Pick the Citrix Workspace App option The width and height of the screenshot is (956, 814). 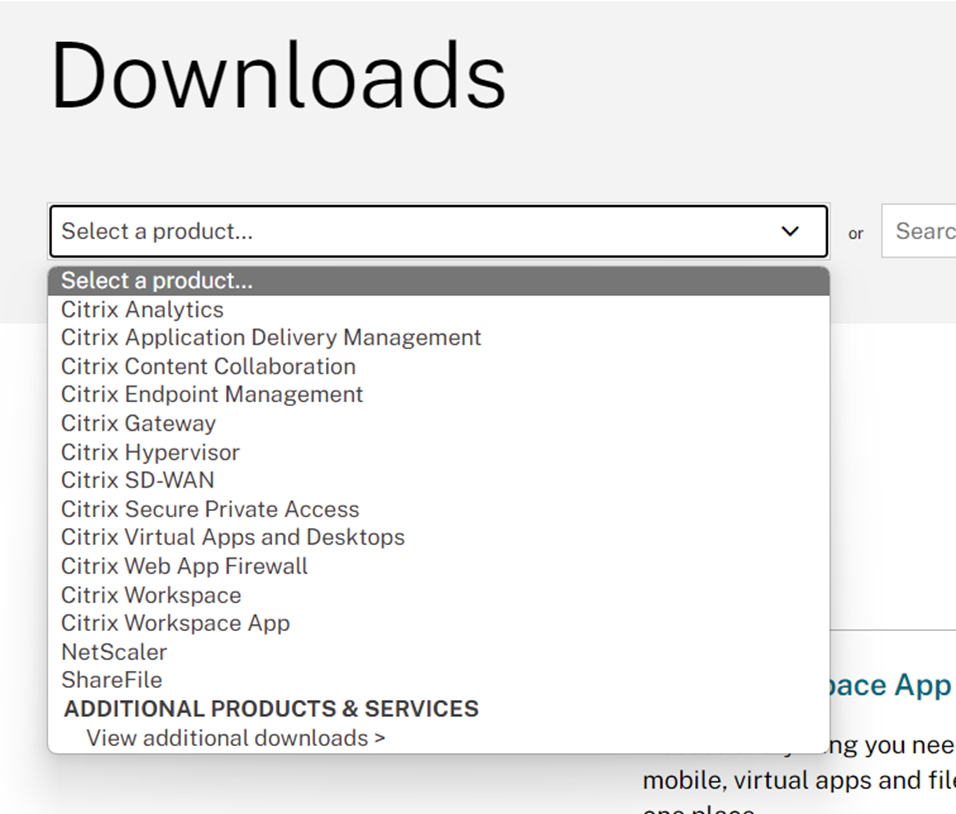(438, 623)
